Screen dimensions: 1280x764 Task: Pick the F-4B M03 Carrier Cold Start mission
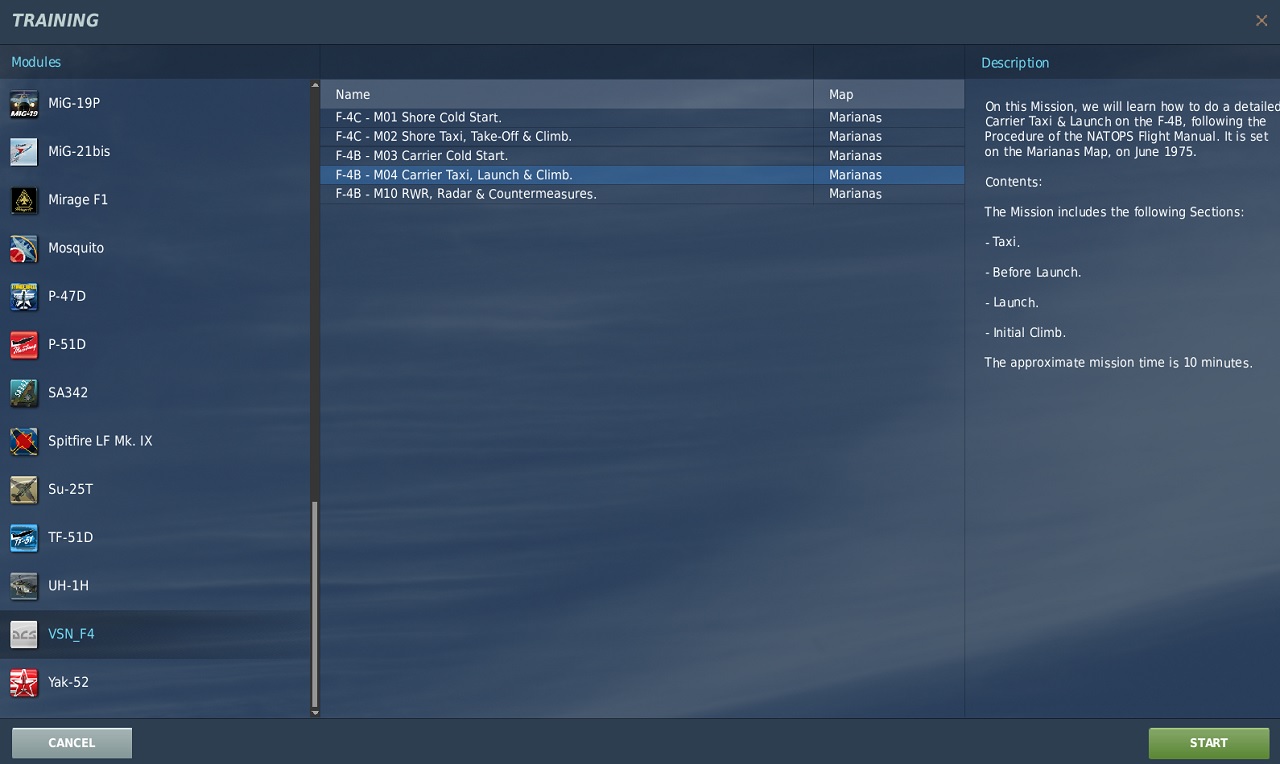(x=421, y=156)
